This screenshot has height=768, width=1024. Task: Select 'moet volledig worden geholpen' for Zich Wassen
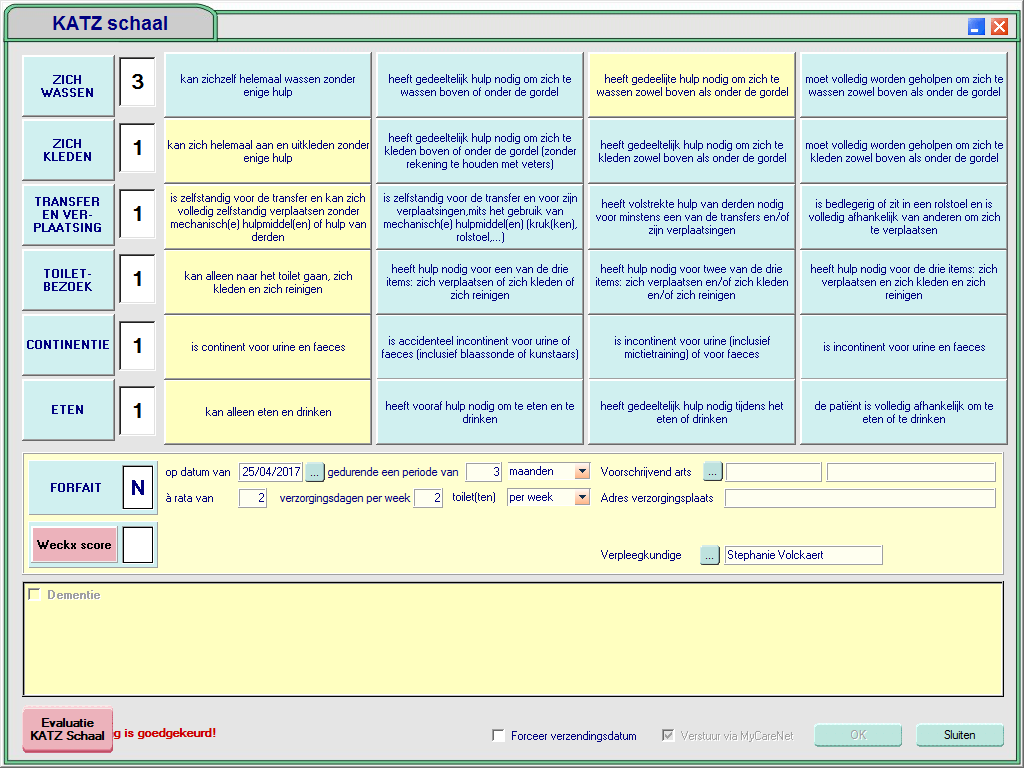903,86
